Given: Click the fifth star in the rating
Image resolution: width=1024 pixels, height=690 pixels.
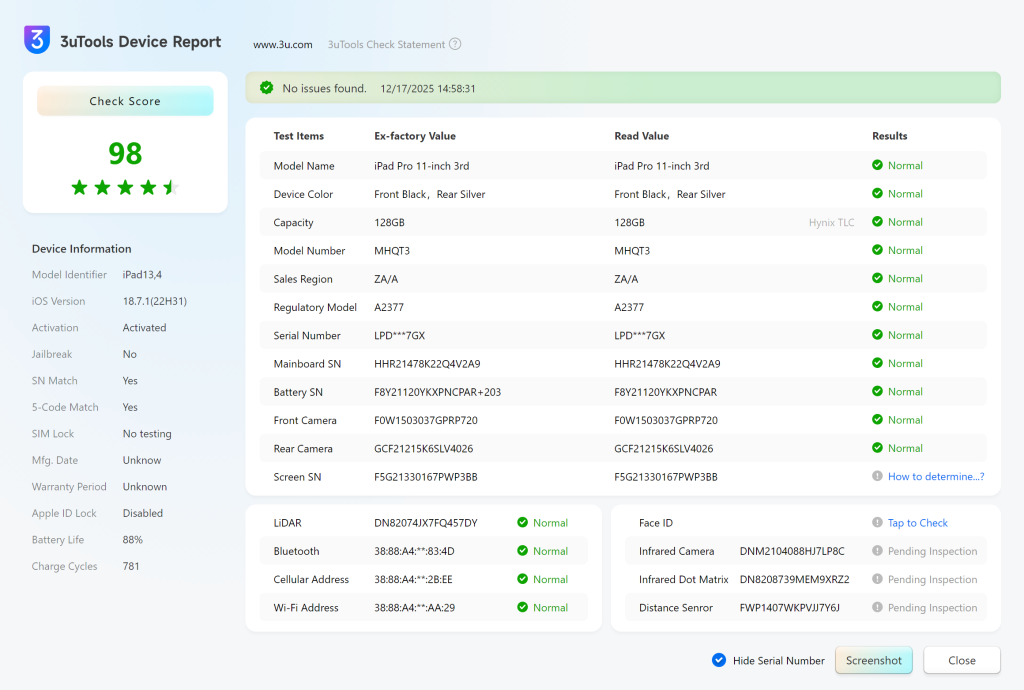Looking at the screenshot, I should click(170, 186).
